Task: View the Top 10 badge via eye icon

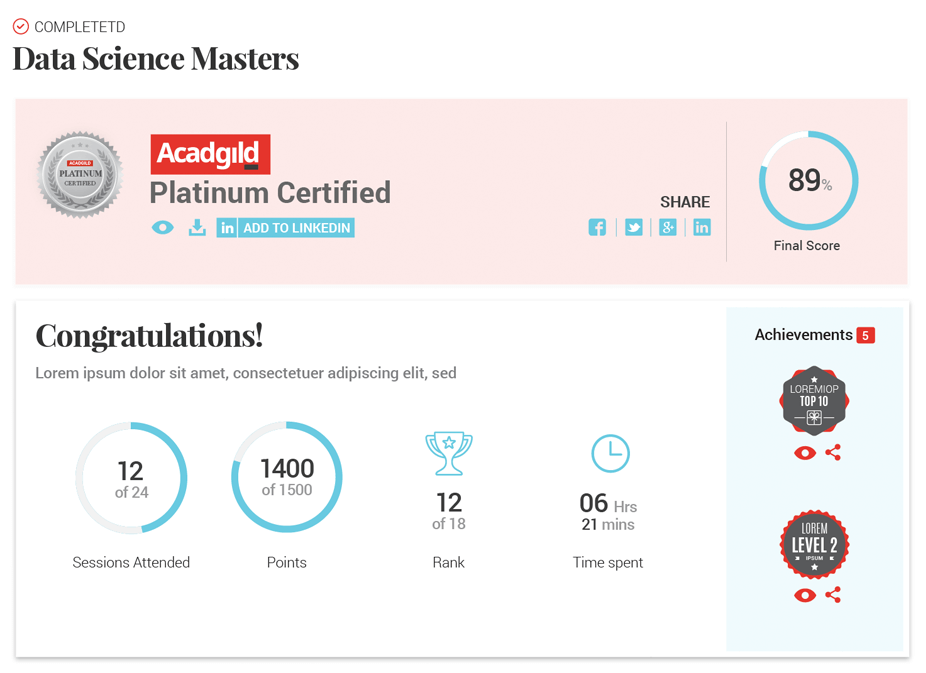Action: [x=804, y=453]
